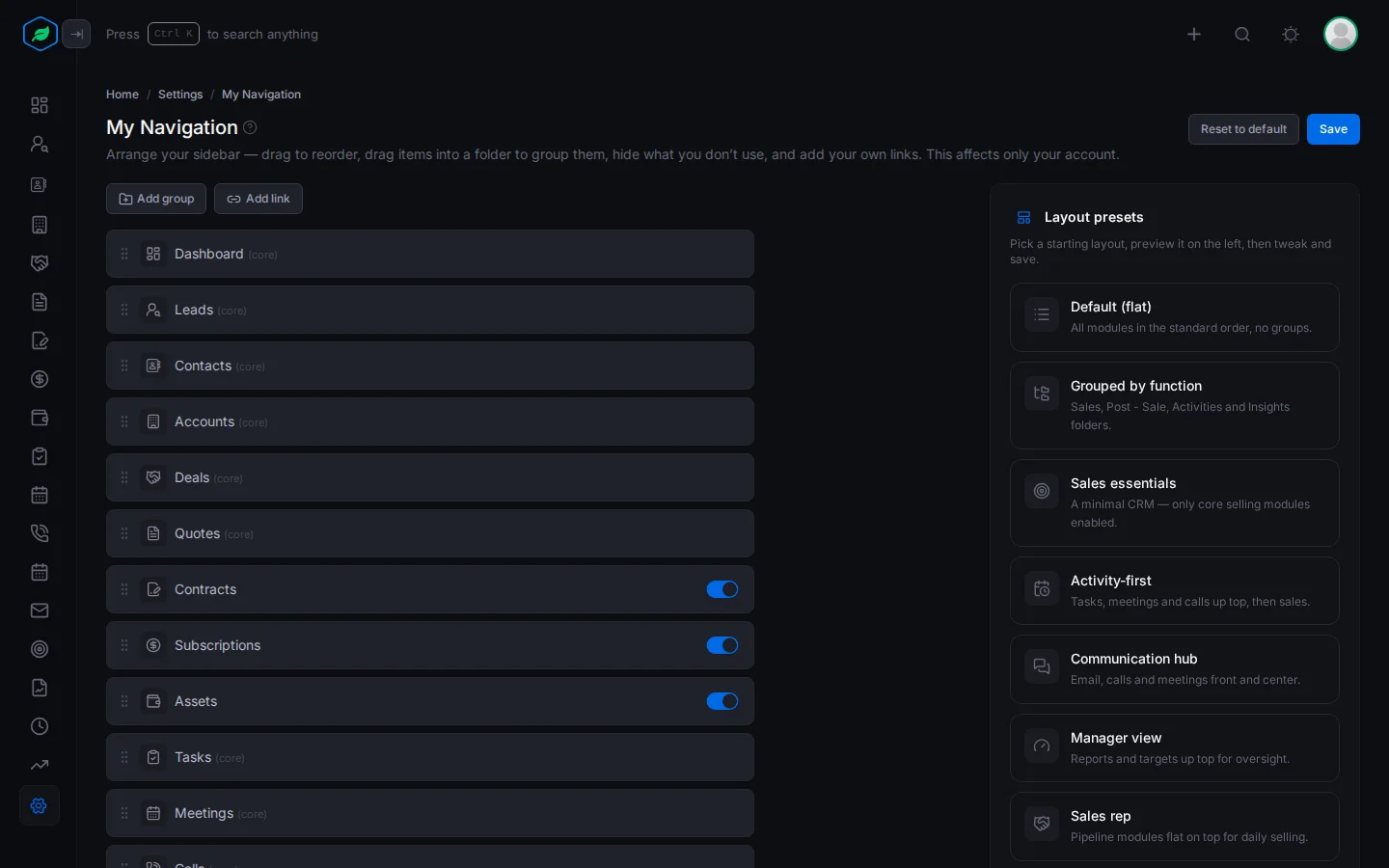
Task: Open Dashboard from the left sidebar icons
Action: click(40, 105)
